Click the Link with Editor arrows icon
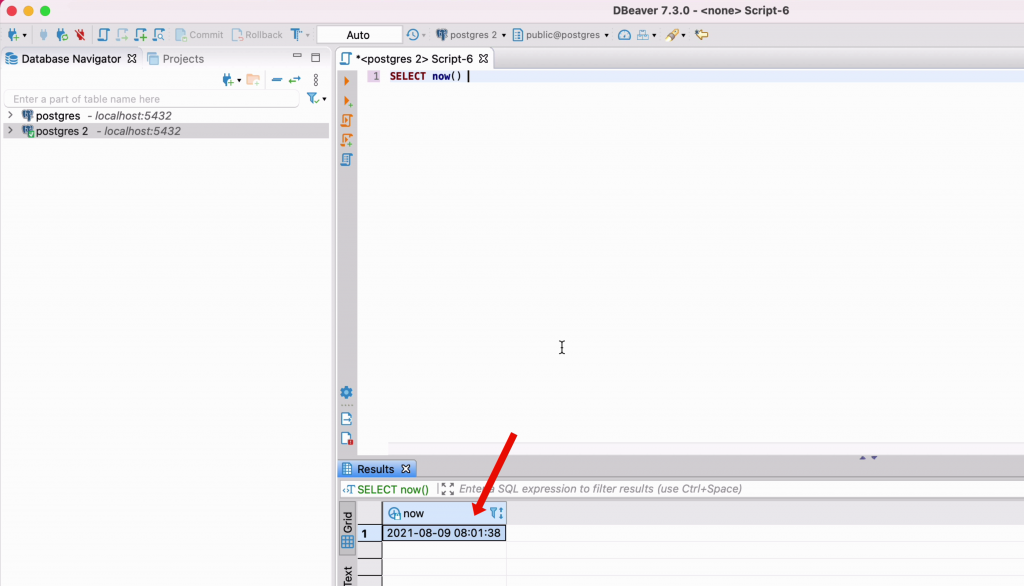The width and height of the screenshot is (1024, 586). click(295, 80)
